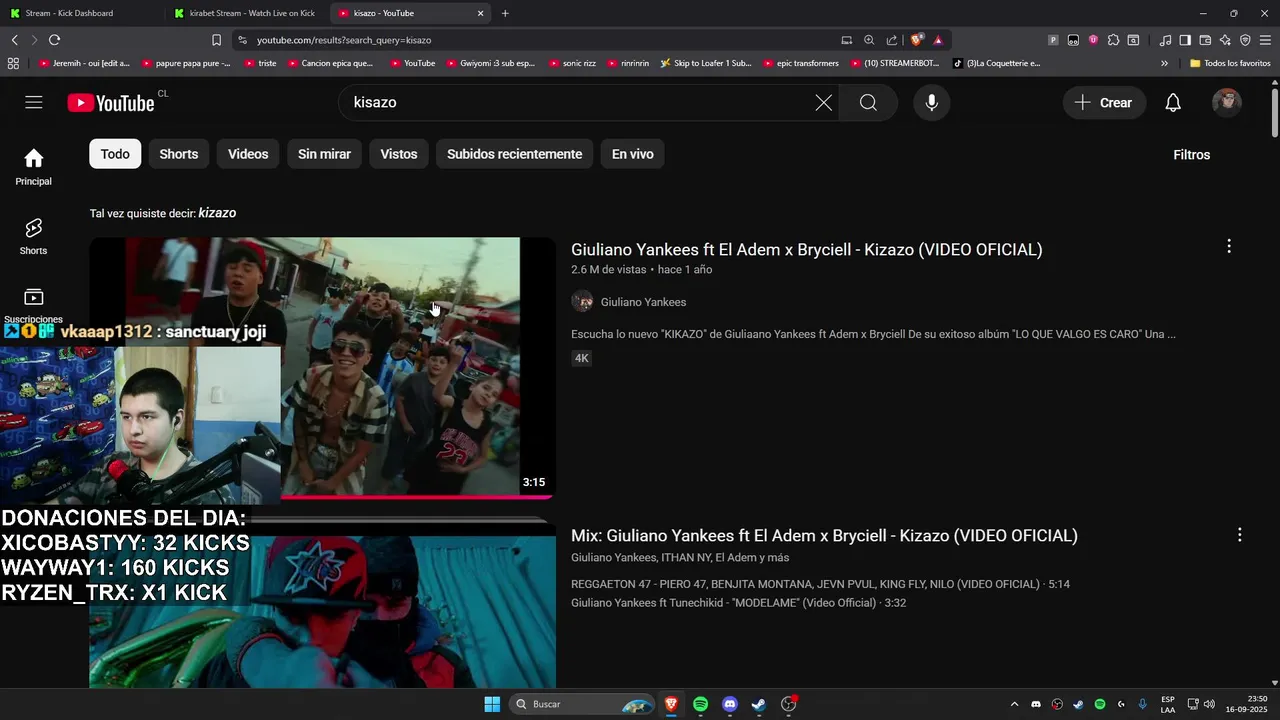Viewport: 1280px width, 720px height.
Task: Bookmark this page with the bookmark icon
Action: click(x=216, y=40)
